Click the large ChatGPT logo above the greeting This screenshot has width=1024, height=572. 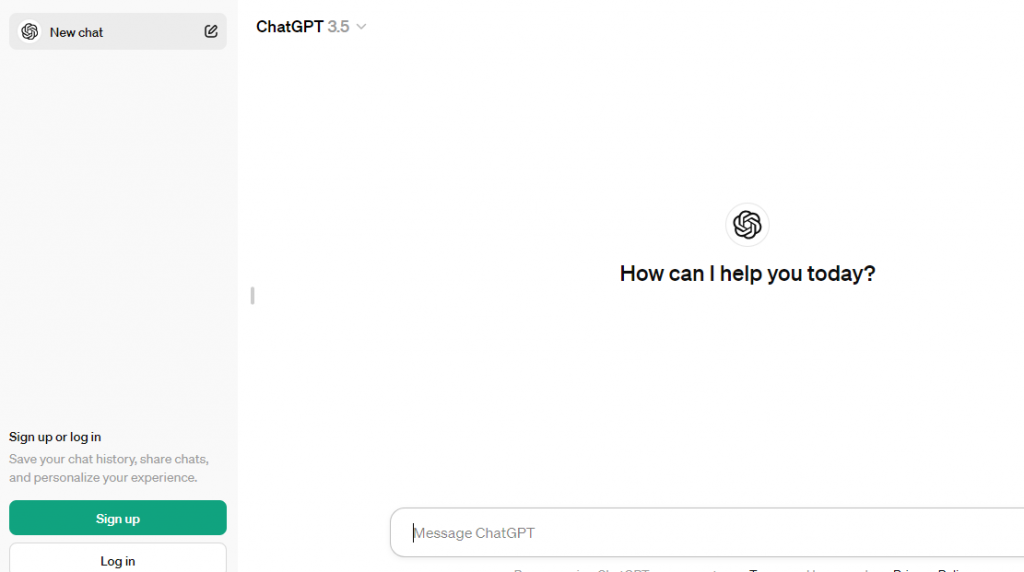pyautogui.click(x=747, y=225)
